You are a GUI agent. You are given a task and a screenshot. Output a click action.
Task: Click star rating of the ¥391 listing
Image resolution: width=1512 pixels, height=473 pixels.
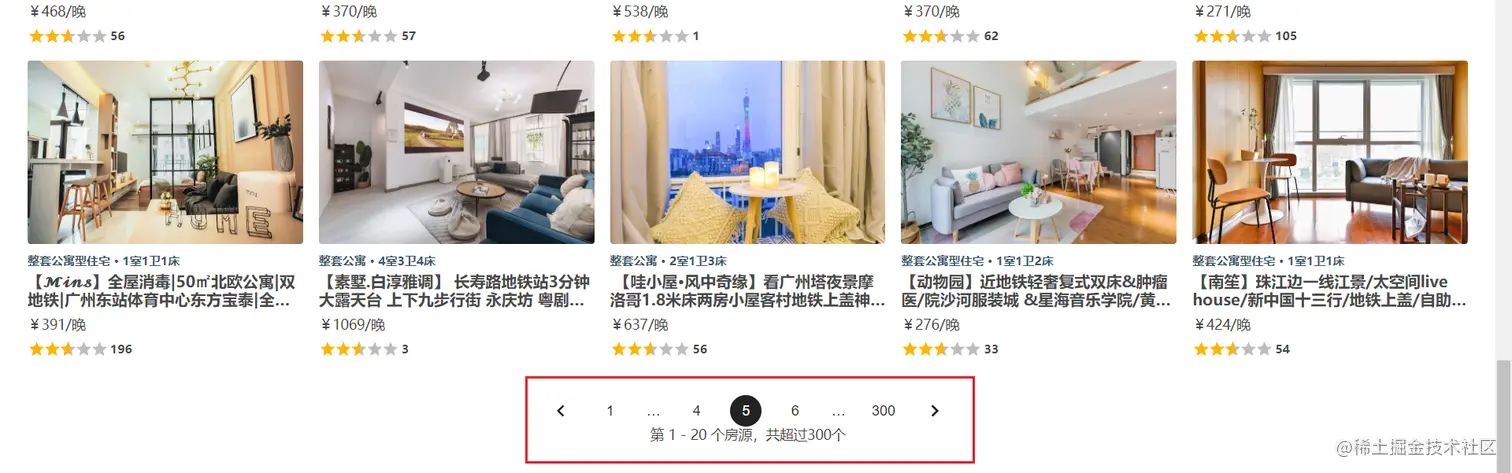[67, 349]
